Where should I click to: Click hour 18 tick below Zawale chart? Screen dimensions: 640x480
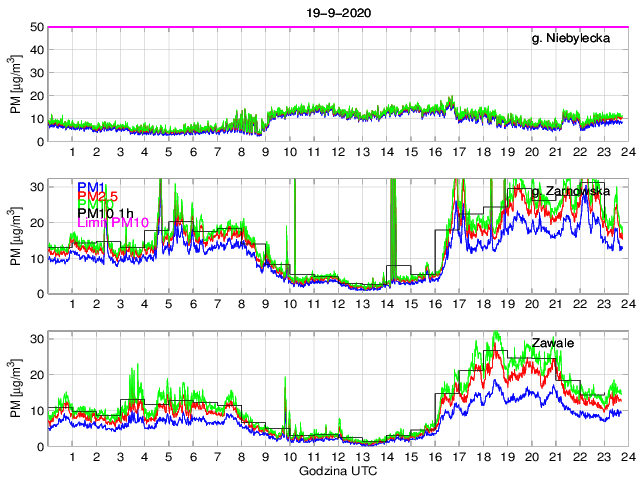click(483, 457)
